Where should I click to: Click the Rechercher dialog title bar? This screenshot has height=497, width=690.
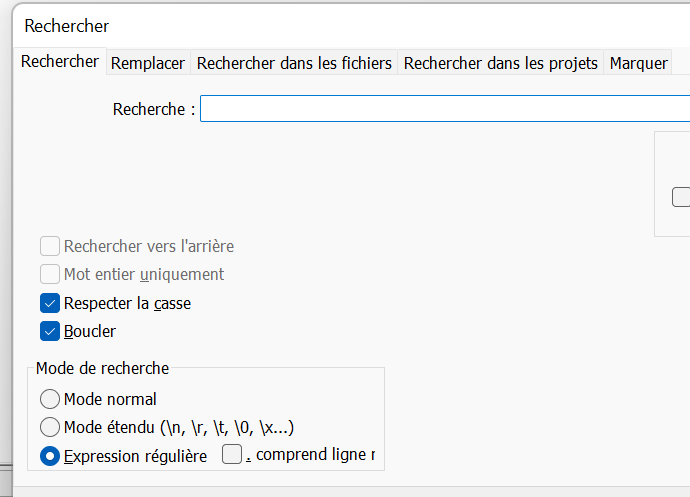click(300, 26)
